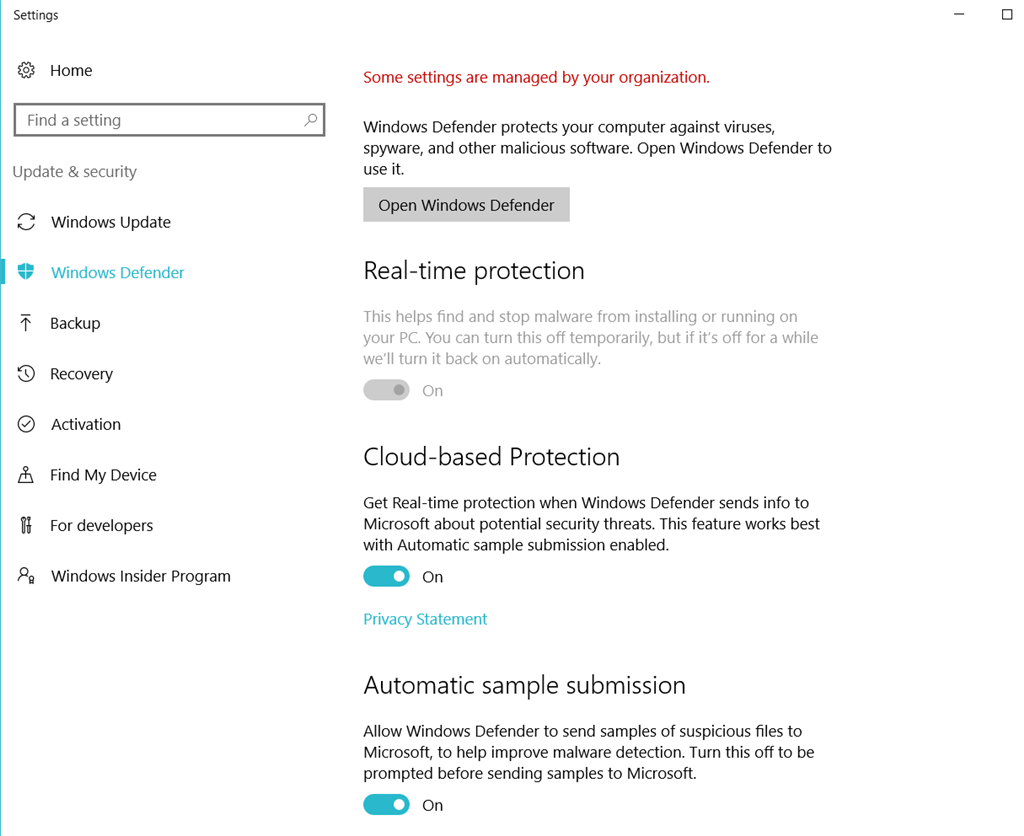The height and width of the screenshot is (836, 1024).
Task: Click the For developers tools icon
Action: click(x=25, y=525)
